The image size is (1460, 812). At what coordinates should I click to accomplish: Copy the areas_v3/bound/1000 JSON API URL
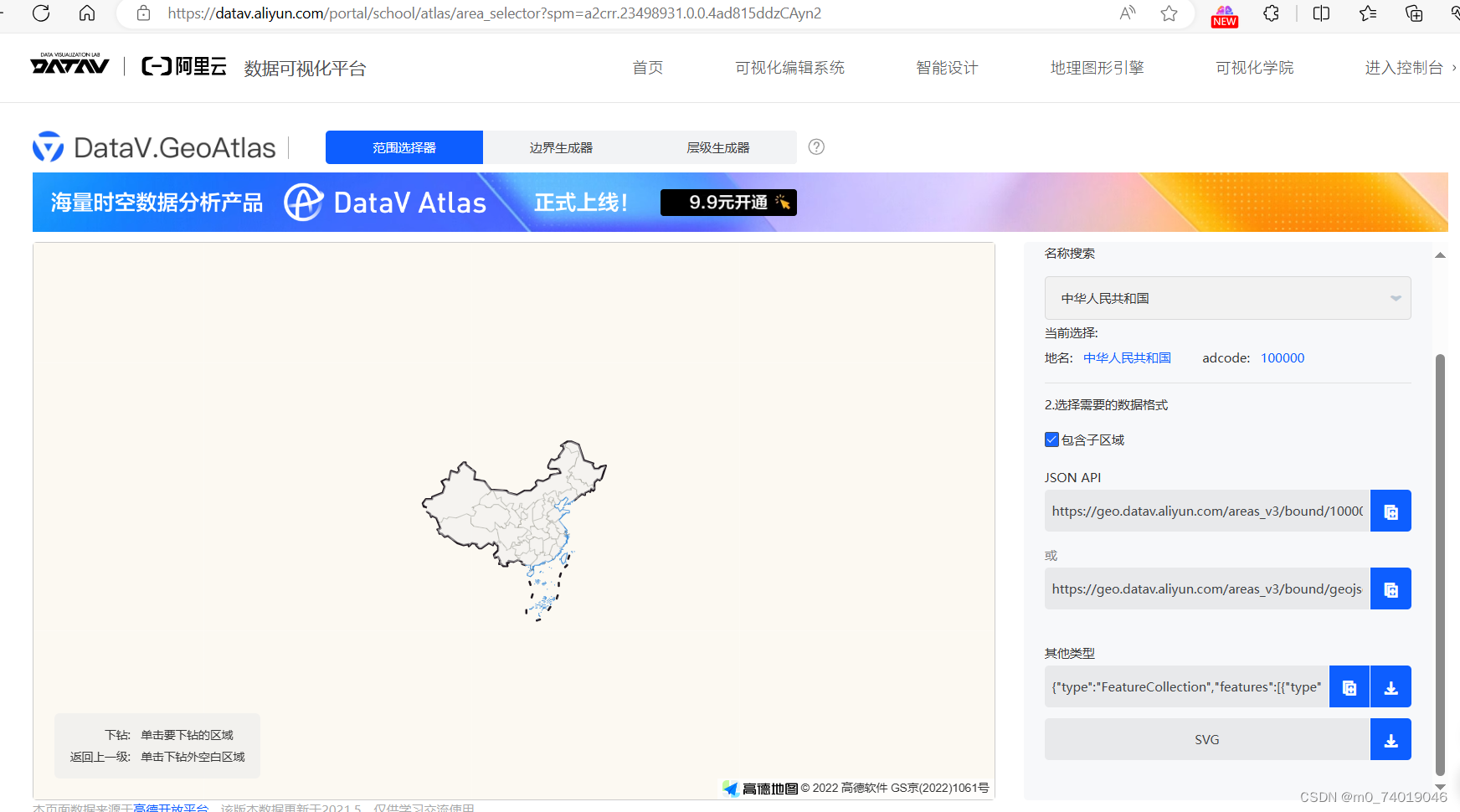(1391, 511)
